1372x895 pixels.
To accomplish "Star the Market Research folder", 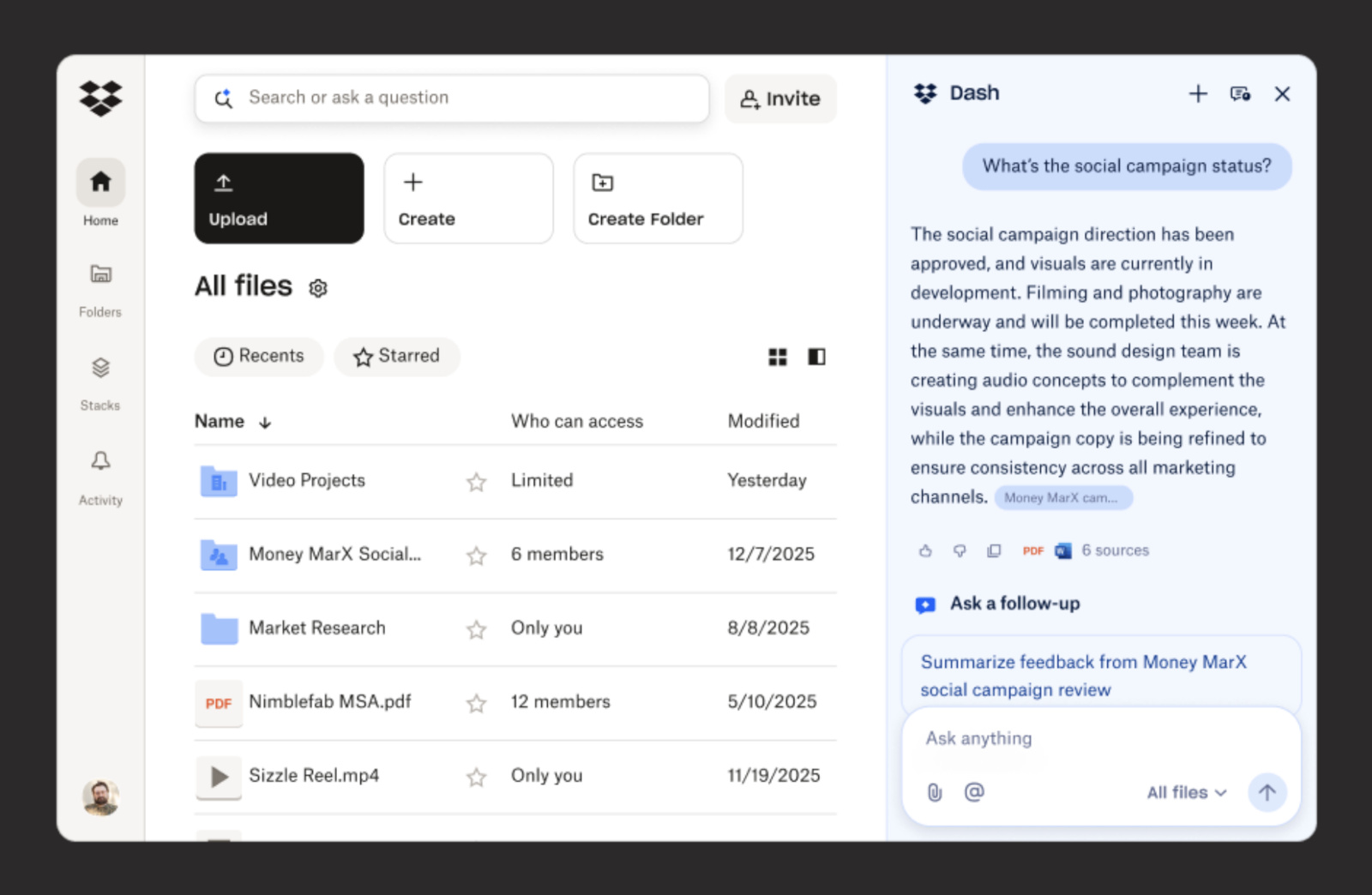I will tap(476, 629).
